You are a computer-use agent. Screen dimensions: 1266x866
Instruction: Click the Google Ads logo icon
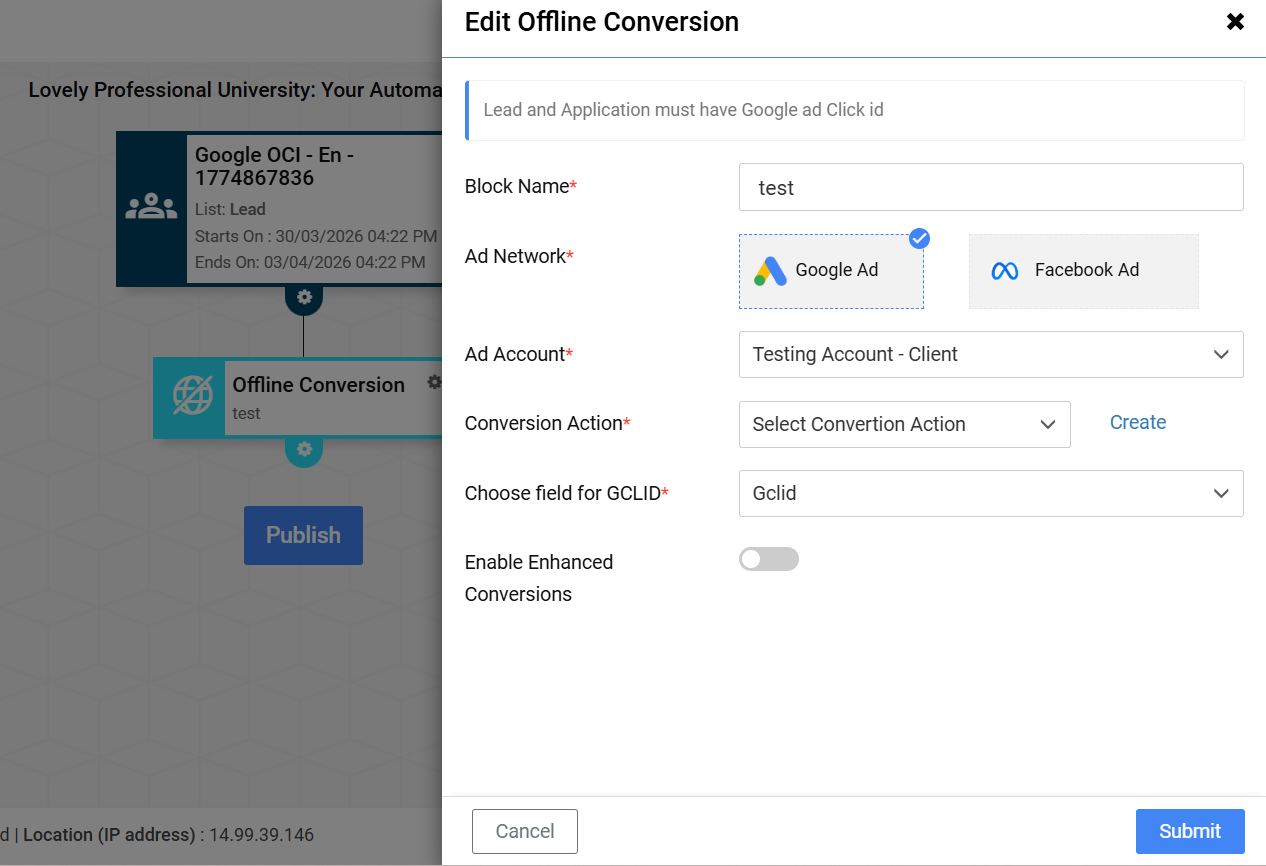tap(770, 271)
